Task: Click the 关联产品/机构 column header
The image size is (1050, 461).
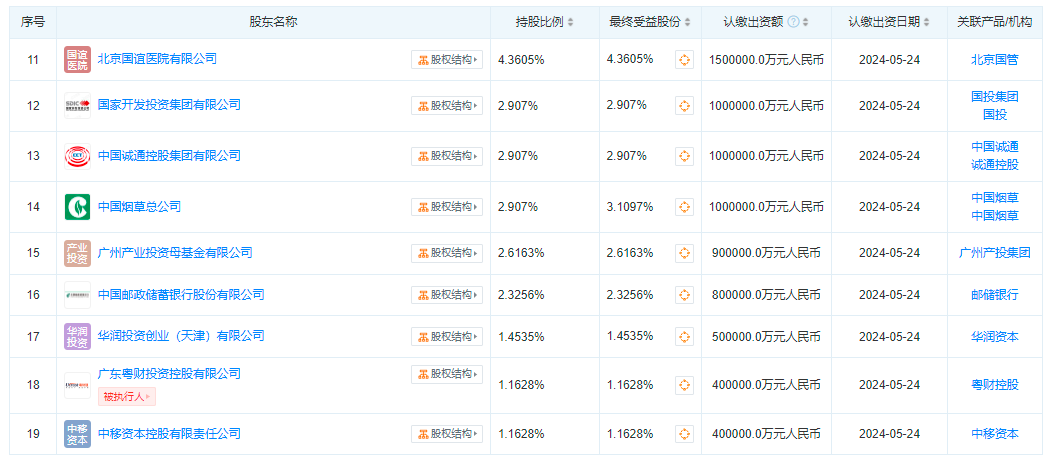Action: coord(994,22)
